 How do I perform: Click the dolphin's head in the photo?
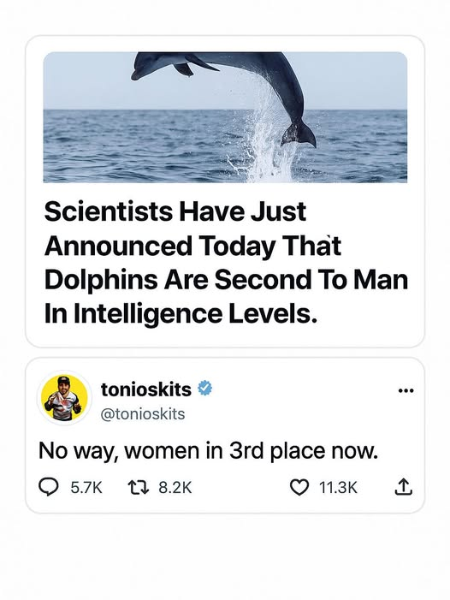point(150,66)
